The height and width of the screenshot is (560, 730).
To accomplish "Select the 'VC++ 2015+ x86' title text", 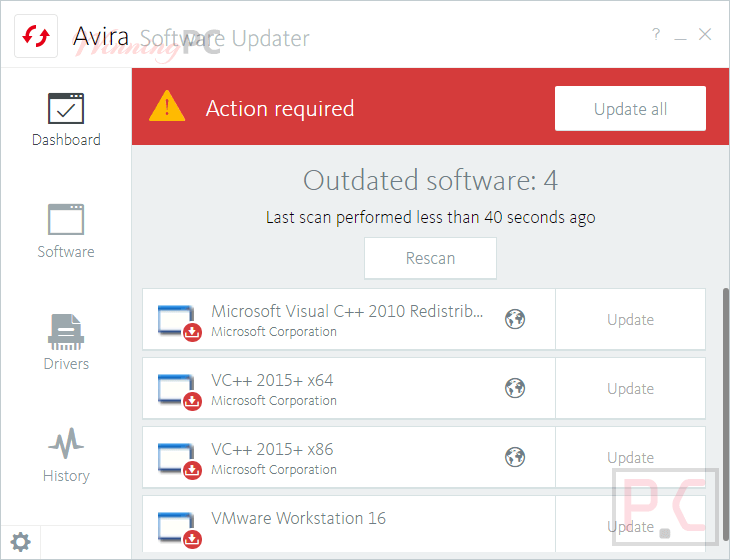I will (272, 449).
